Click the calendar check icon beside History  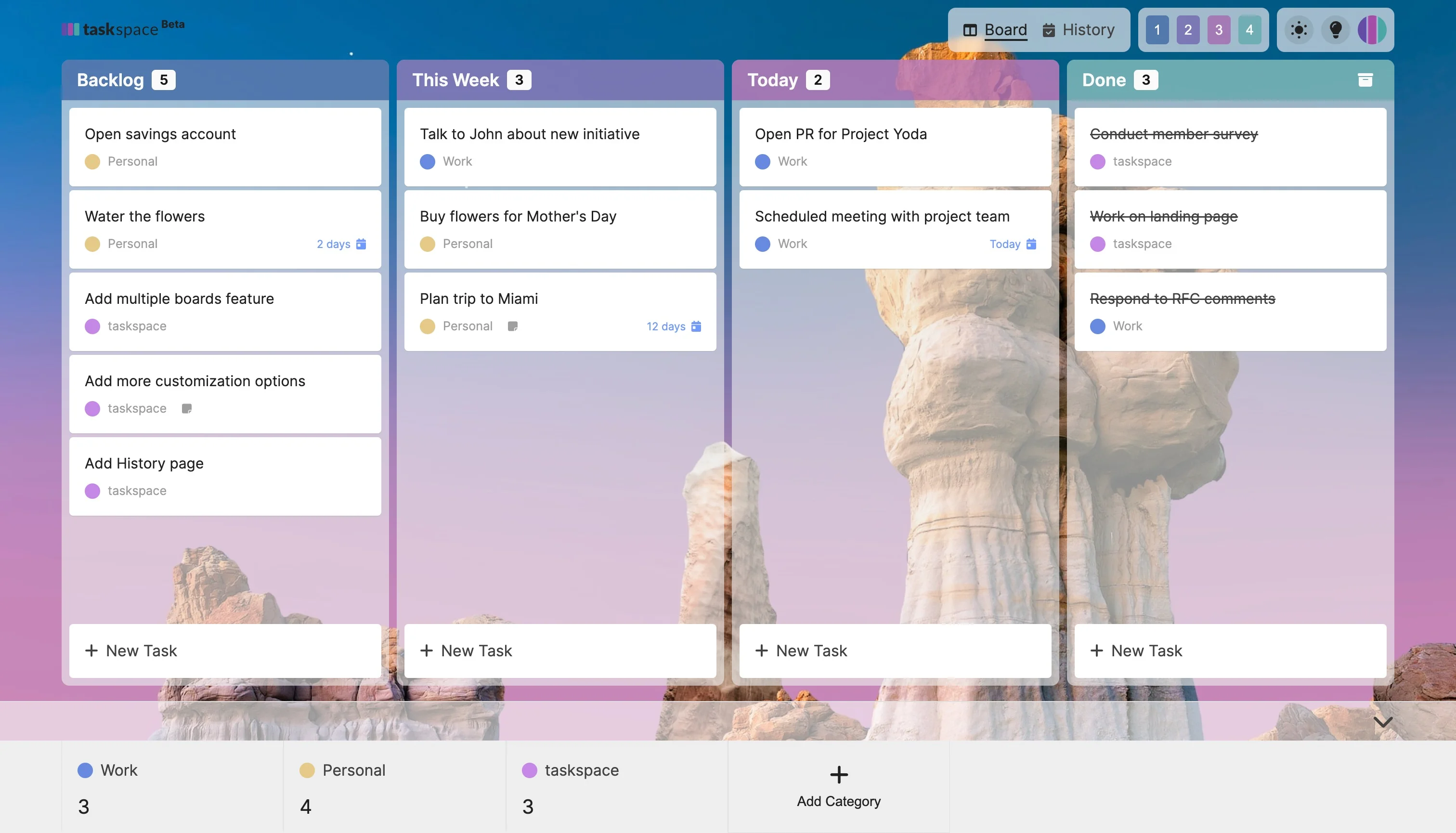tap(1049, 30)
